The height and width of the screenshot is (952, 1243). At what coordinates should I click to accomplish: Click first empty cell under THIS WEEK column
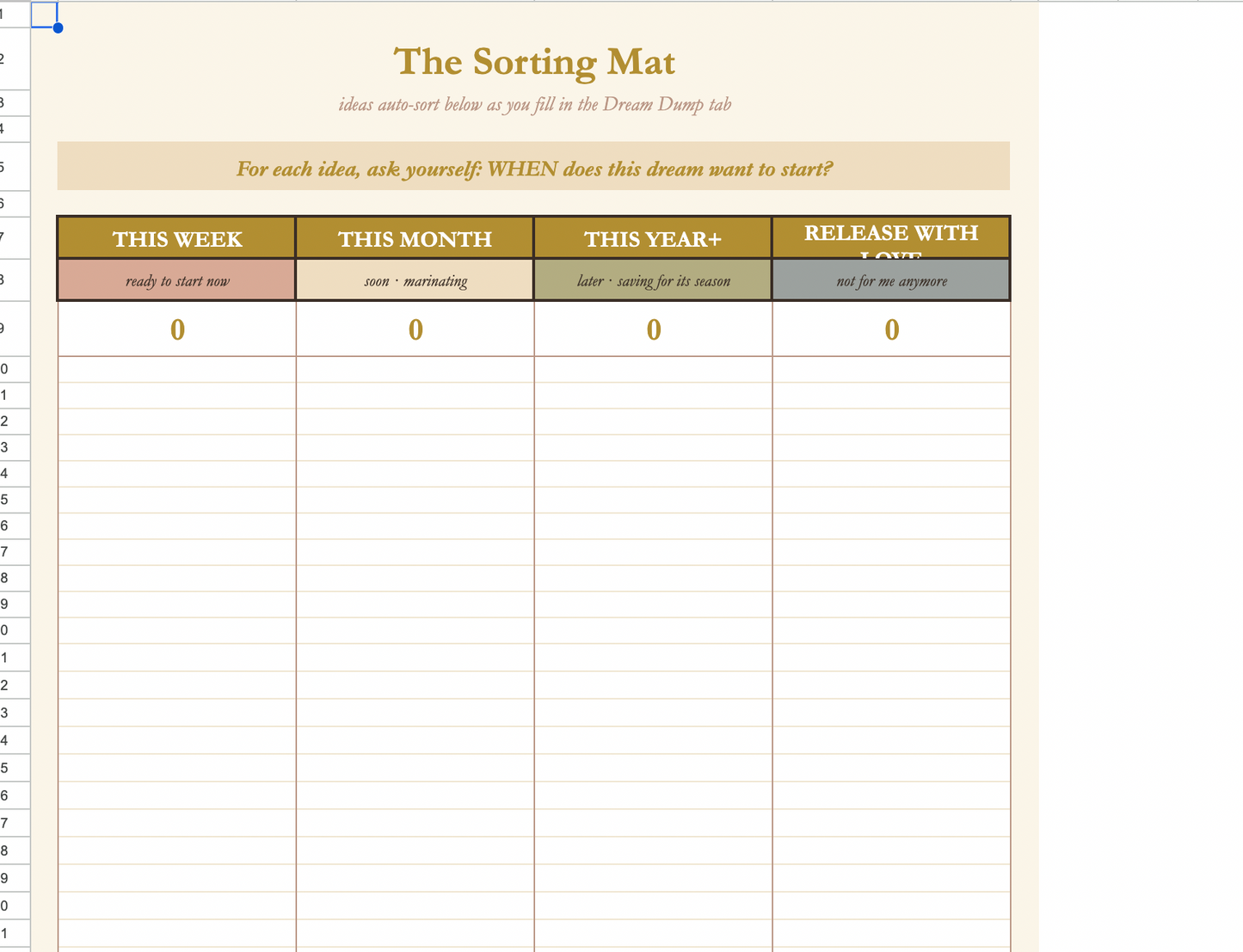click(x=177, y=370)
